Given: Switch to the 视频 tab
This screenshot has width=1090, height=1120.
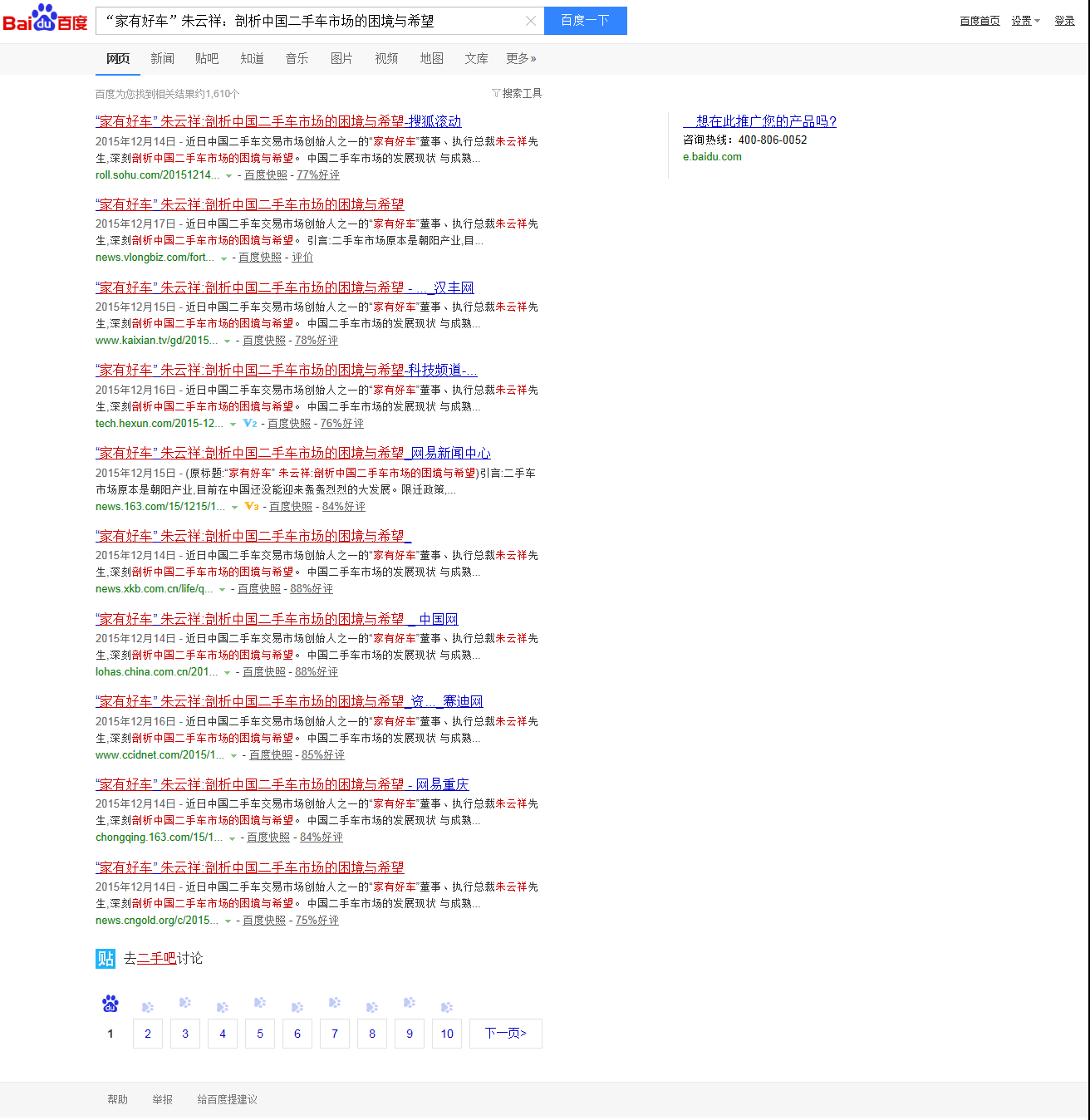Looking at the screenshot, I should click(x=386, y=58).
